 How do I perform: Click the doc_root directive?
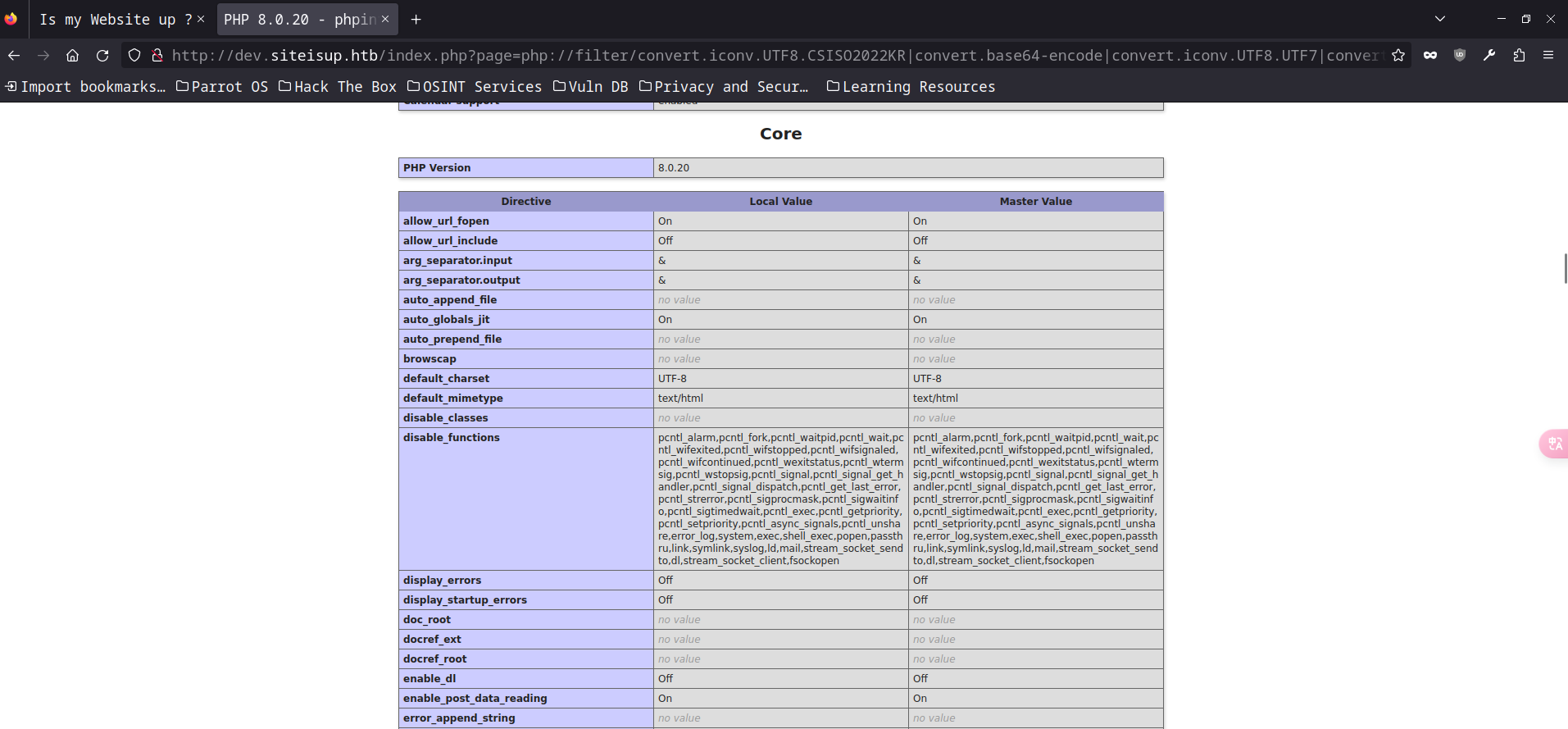point(427,619)
